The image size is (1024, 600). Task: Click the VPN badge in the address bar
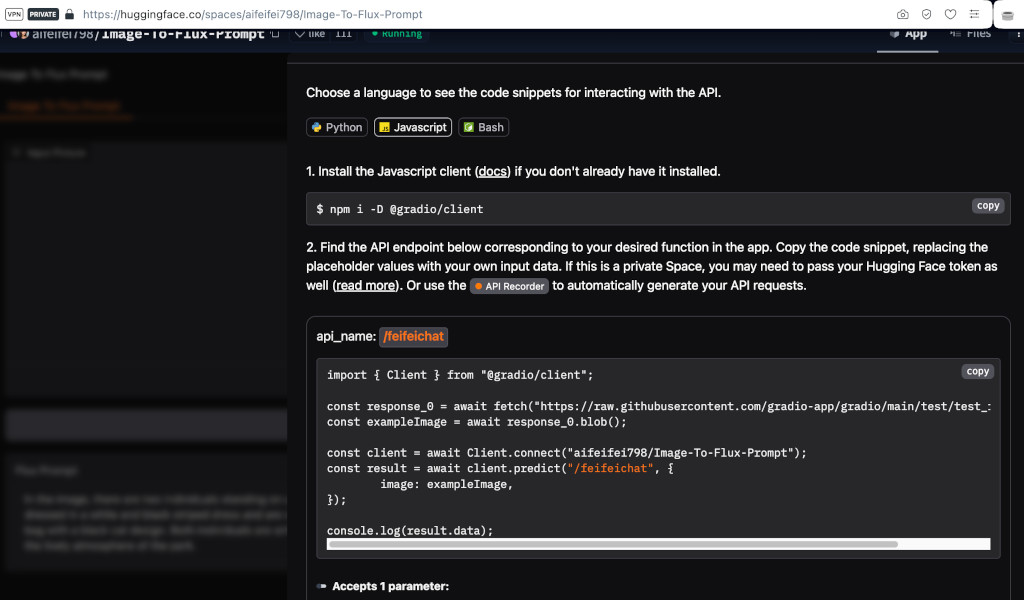coord(14,14)
